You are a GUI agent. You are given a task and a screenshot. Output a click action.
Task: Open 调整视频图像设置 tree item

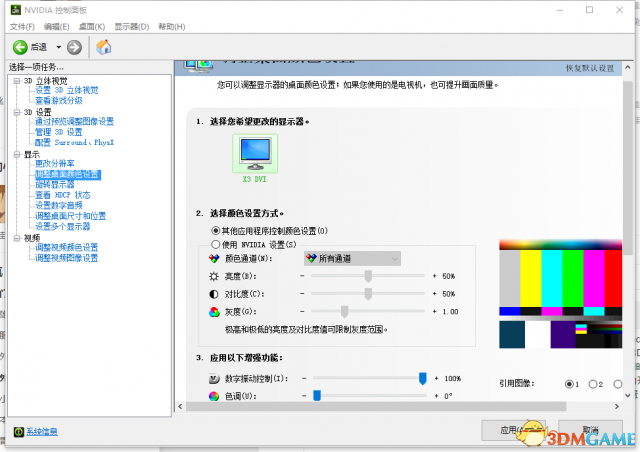(67, 258)
